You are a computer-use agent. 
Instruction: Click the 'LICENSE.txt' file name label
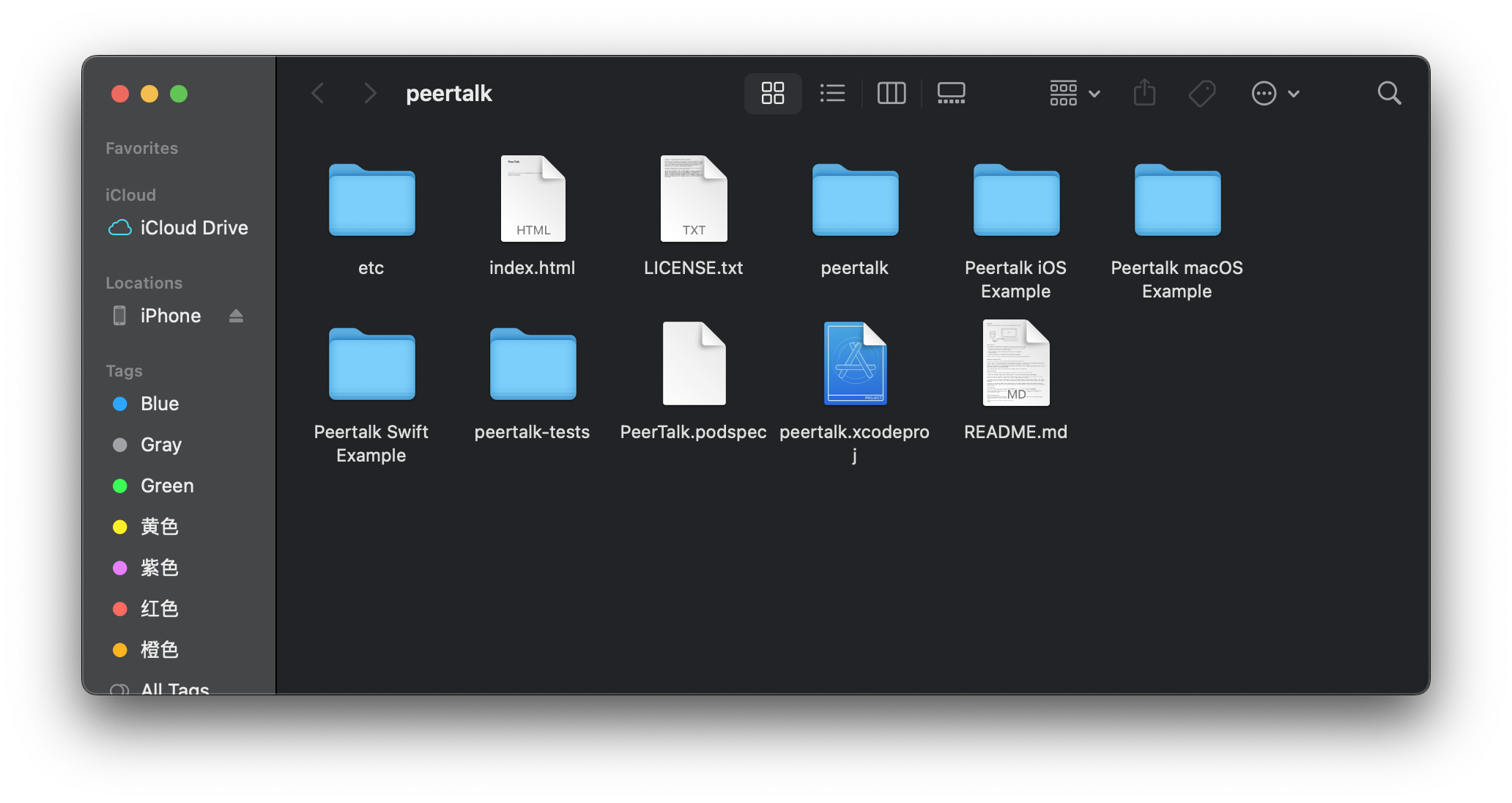point(694,267)
